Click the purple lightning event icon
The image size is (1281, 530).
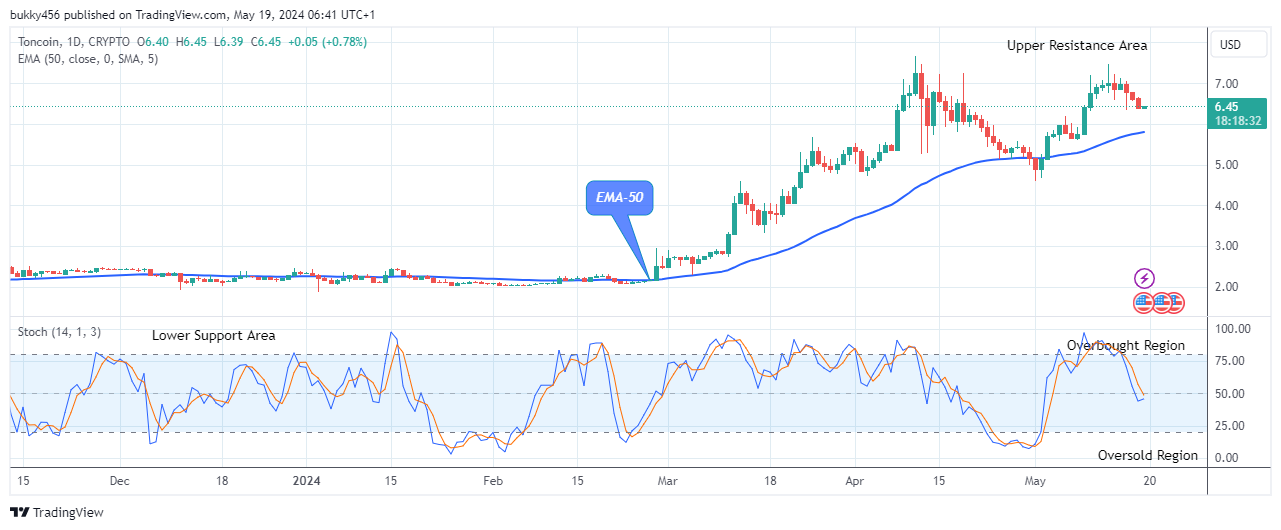[x=1144, y=279]
